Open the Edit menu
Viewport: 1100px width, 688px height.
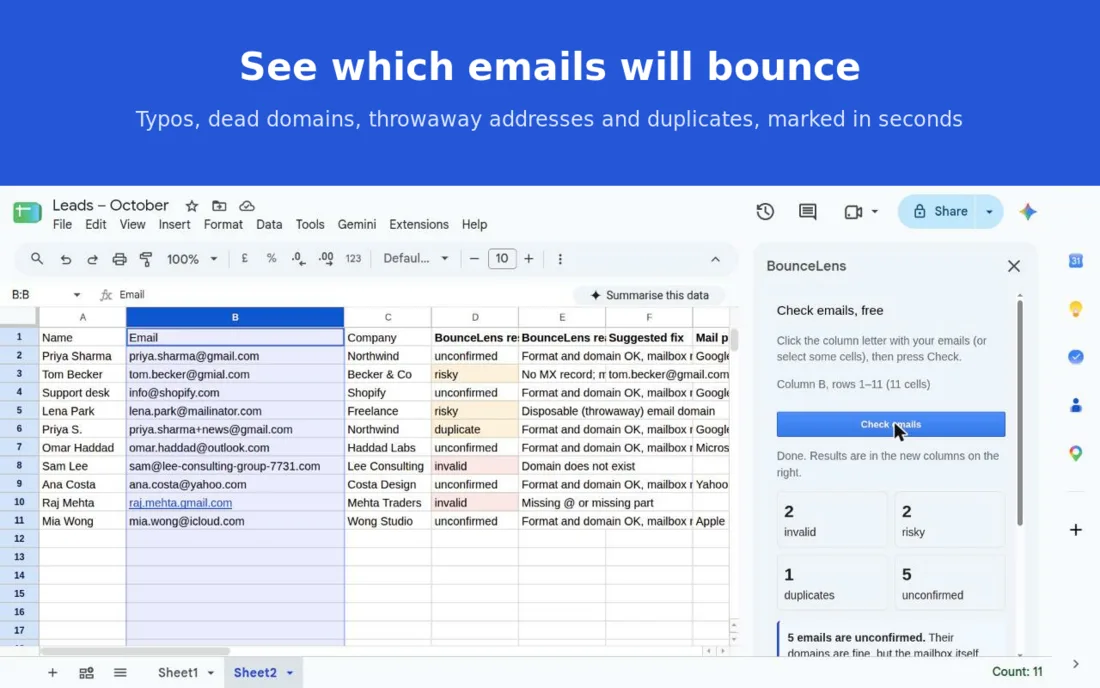(95, 224)
